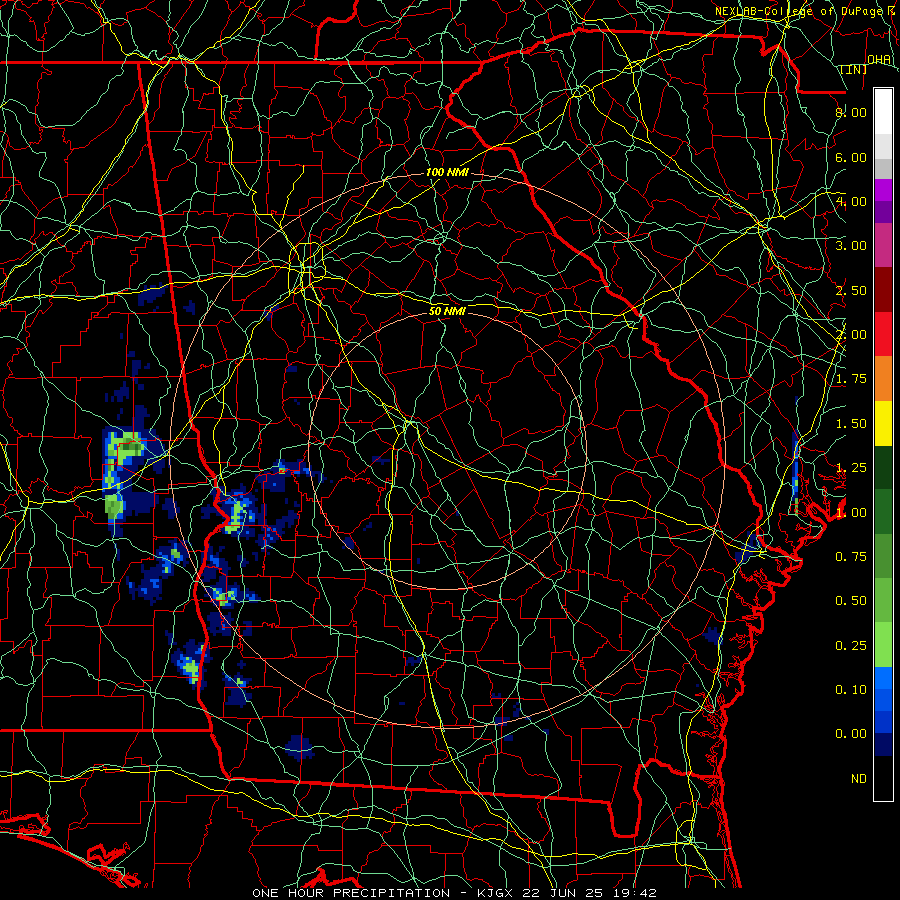
Task: Click the 8.00 legend value
Action: pos(851,112)
